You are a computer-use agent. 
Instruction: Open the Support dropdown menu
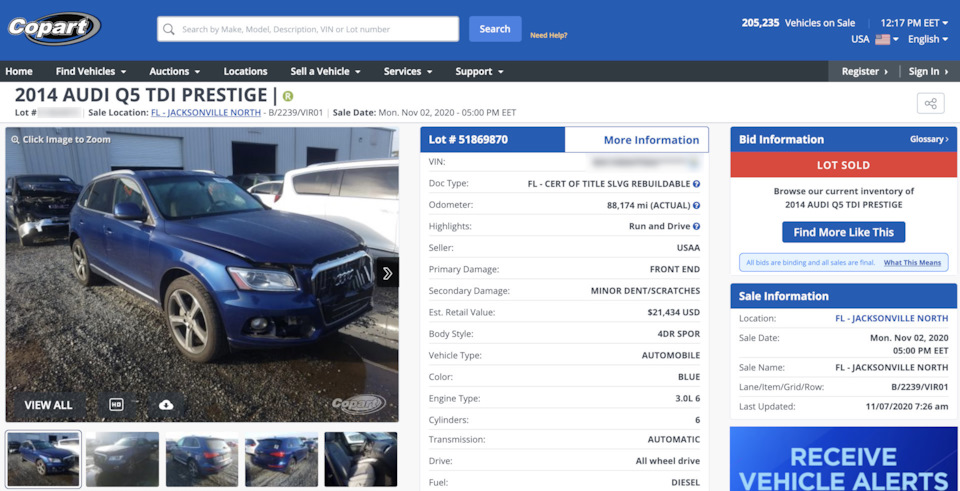pyautogui.click(x=479, y=72)
